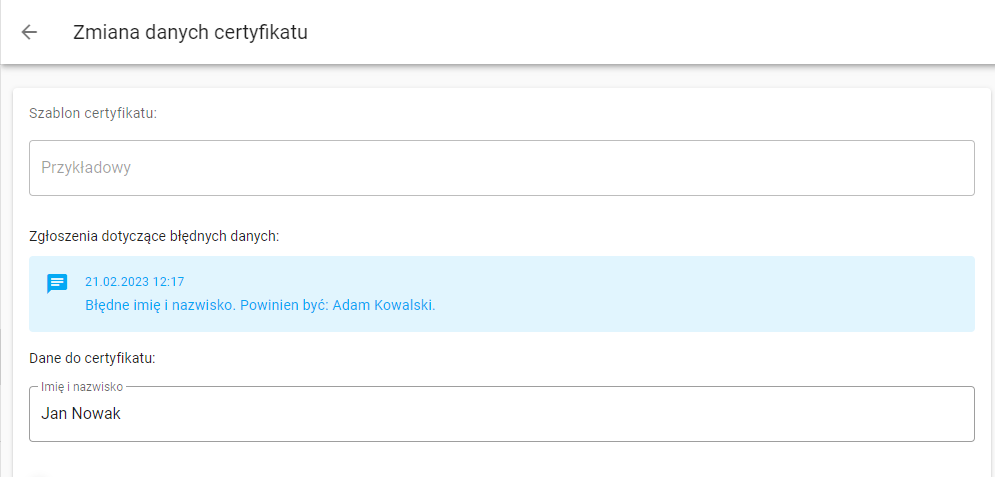Image resolution: width=995 pixels, height=477 pixels.
Task: Click the Szablon certyfikatu label
Action: point(93,114)
